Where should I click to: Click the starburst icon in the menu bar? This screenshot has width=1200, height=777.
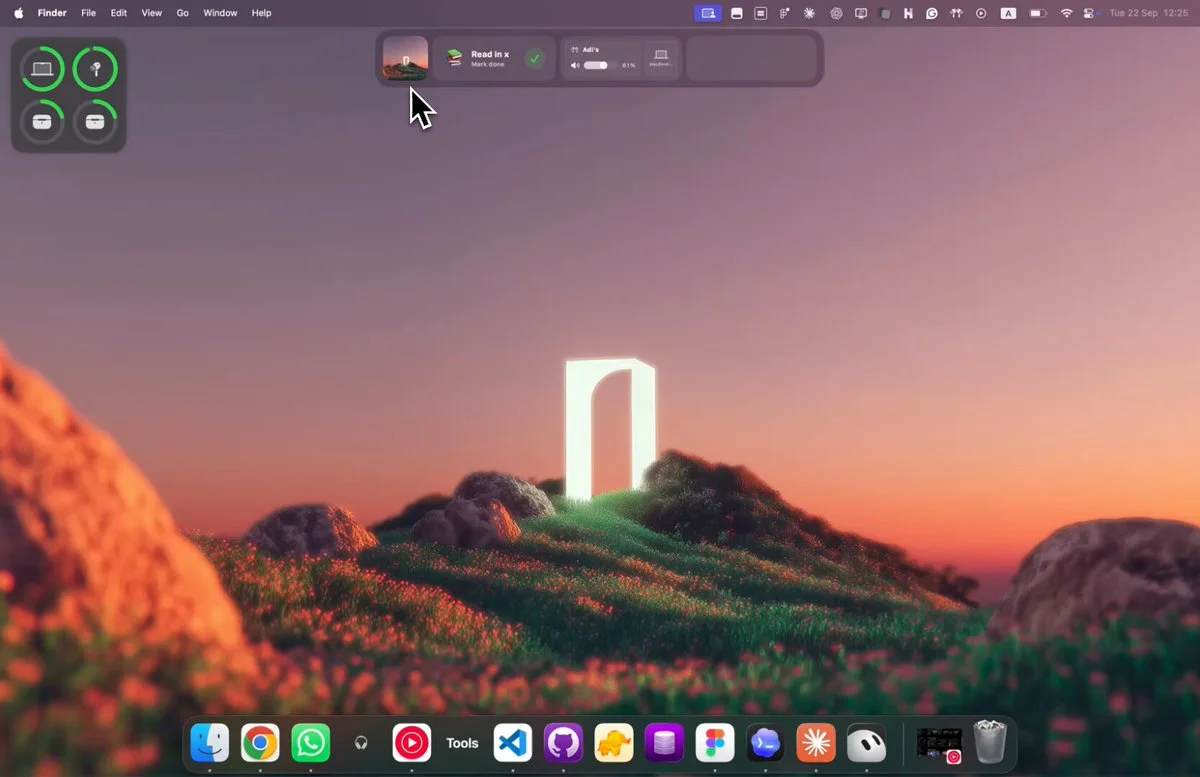click(x=809, y=13)
